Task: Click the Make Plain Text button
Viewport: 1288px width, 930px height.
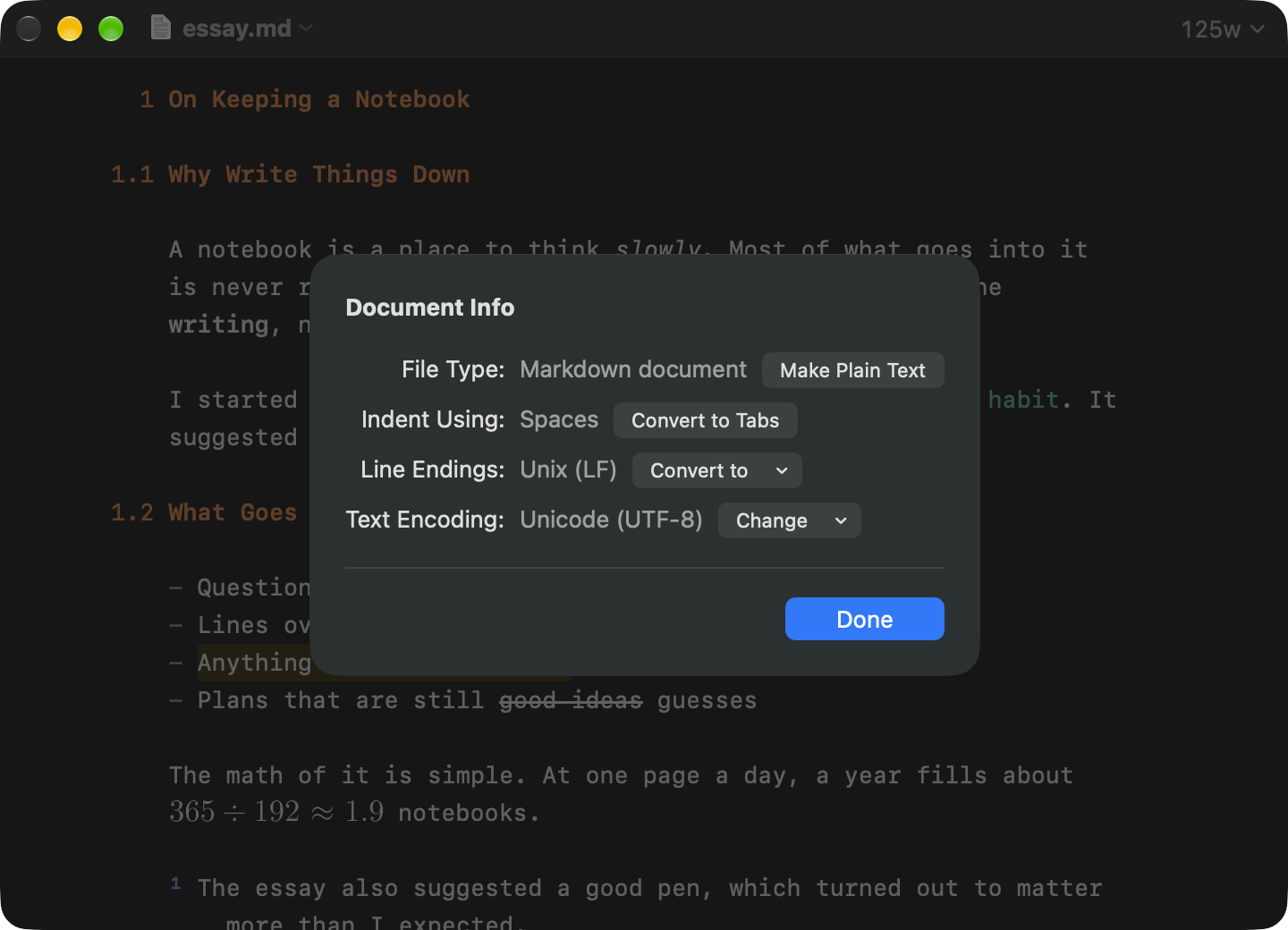Action: click(x=852, y=370)
